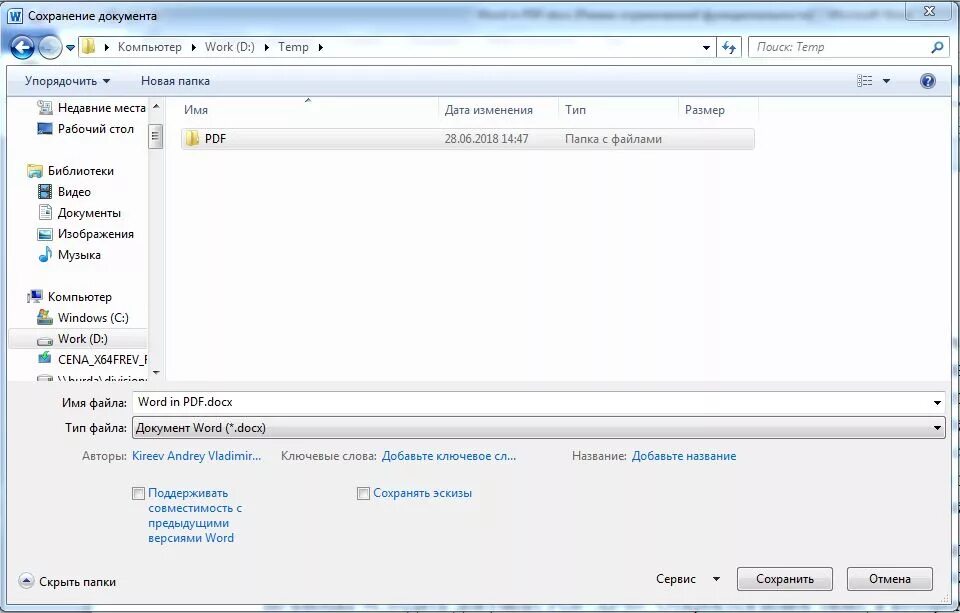The image size is (960, 613).
Task: Open the 'Сервис' dropdown menu
Action: [688, 579]
